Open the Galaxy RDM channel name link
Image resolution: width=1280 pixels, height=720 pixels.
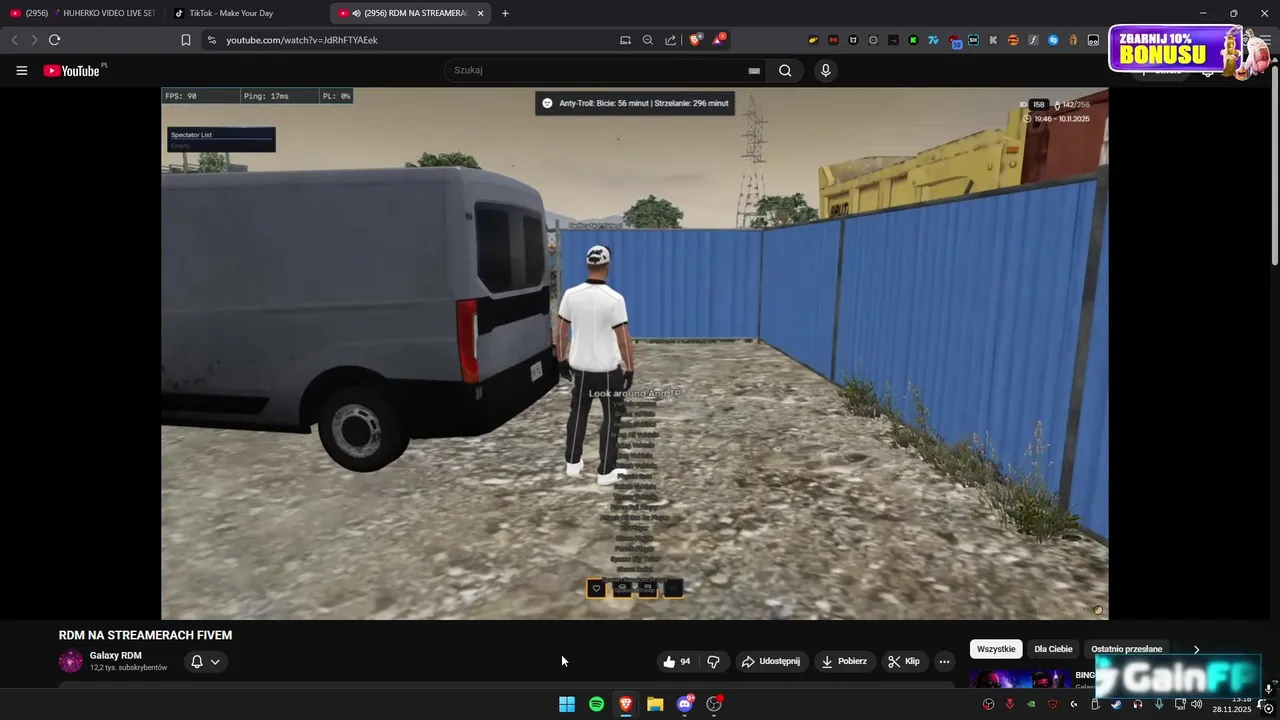click(x=116, y=655)
